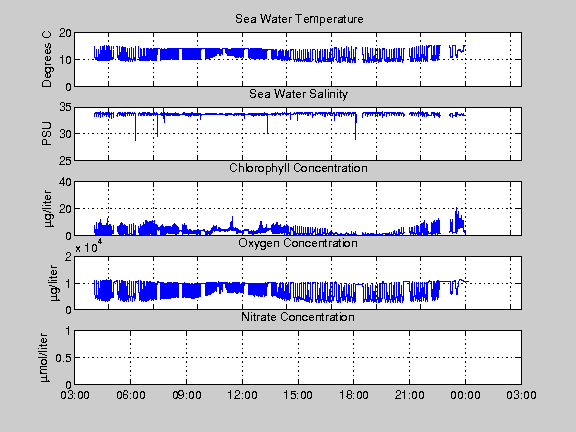Click the Nitrate Concentration plot title
576x432 pixels.
(x=298, y=317)
